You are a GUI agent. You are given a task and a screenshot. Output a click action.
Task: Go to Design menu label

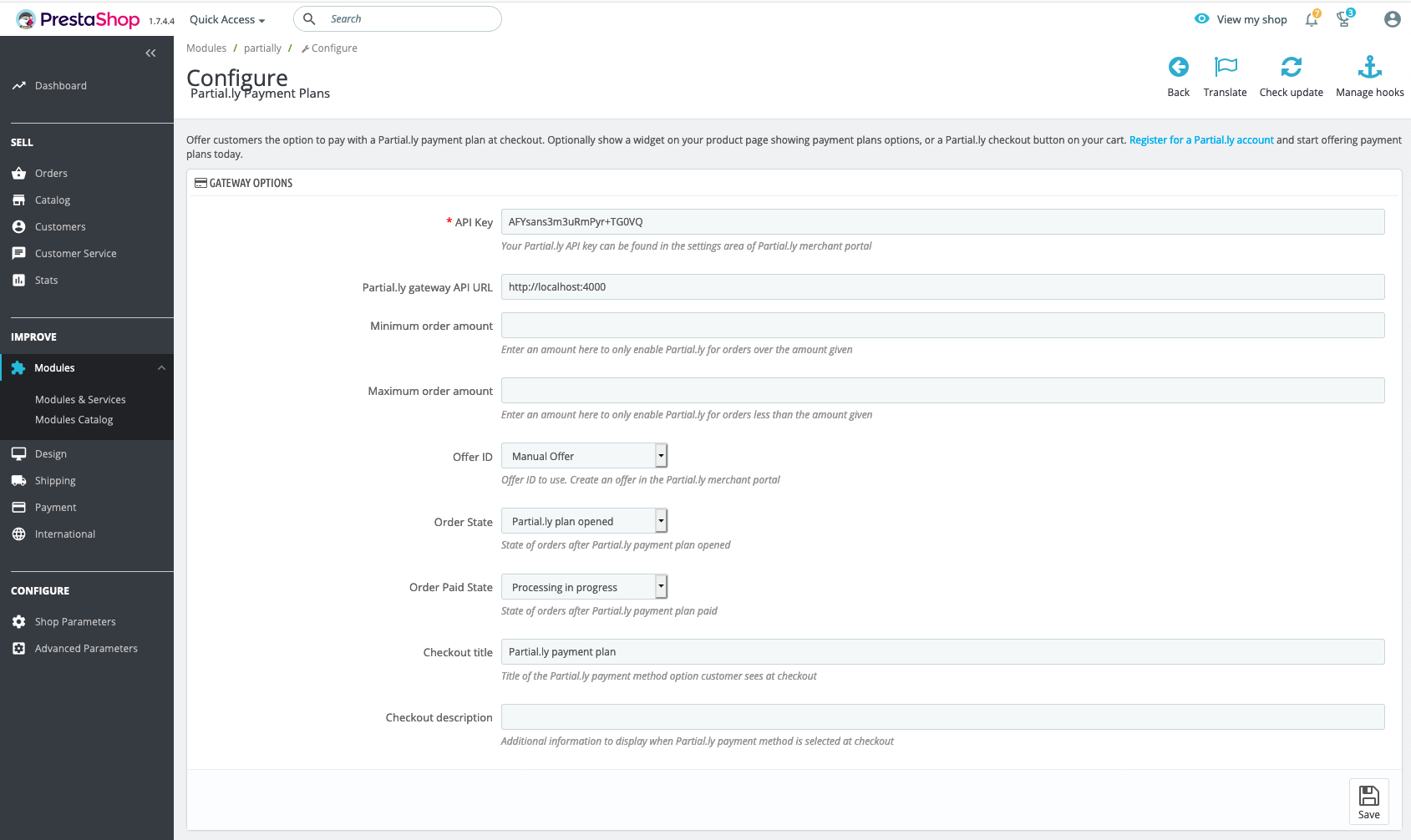coord(50,454)
